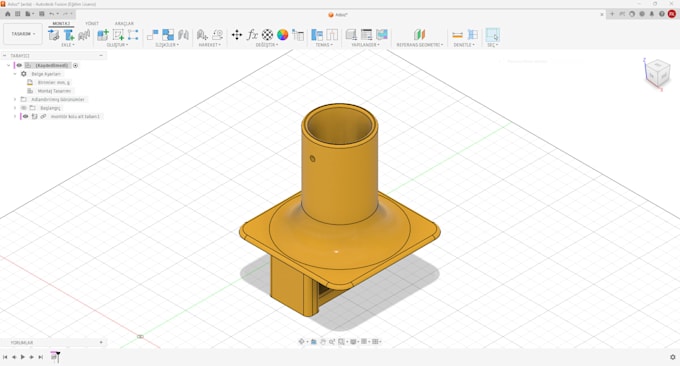Open the DEĞİŞTİR dropdown menu
Viewport: 680px width, 366px height.
[267, 45]
